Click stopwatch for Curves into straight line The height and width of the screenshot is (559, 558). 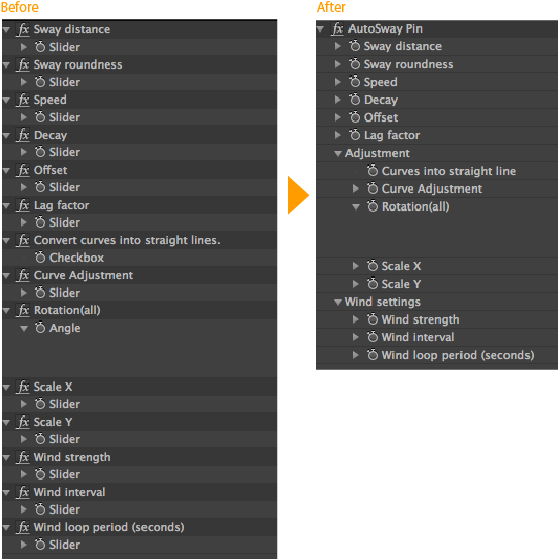click(372, 171)
